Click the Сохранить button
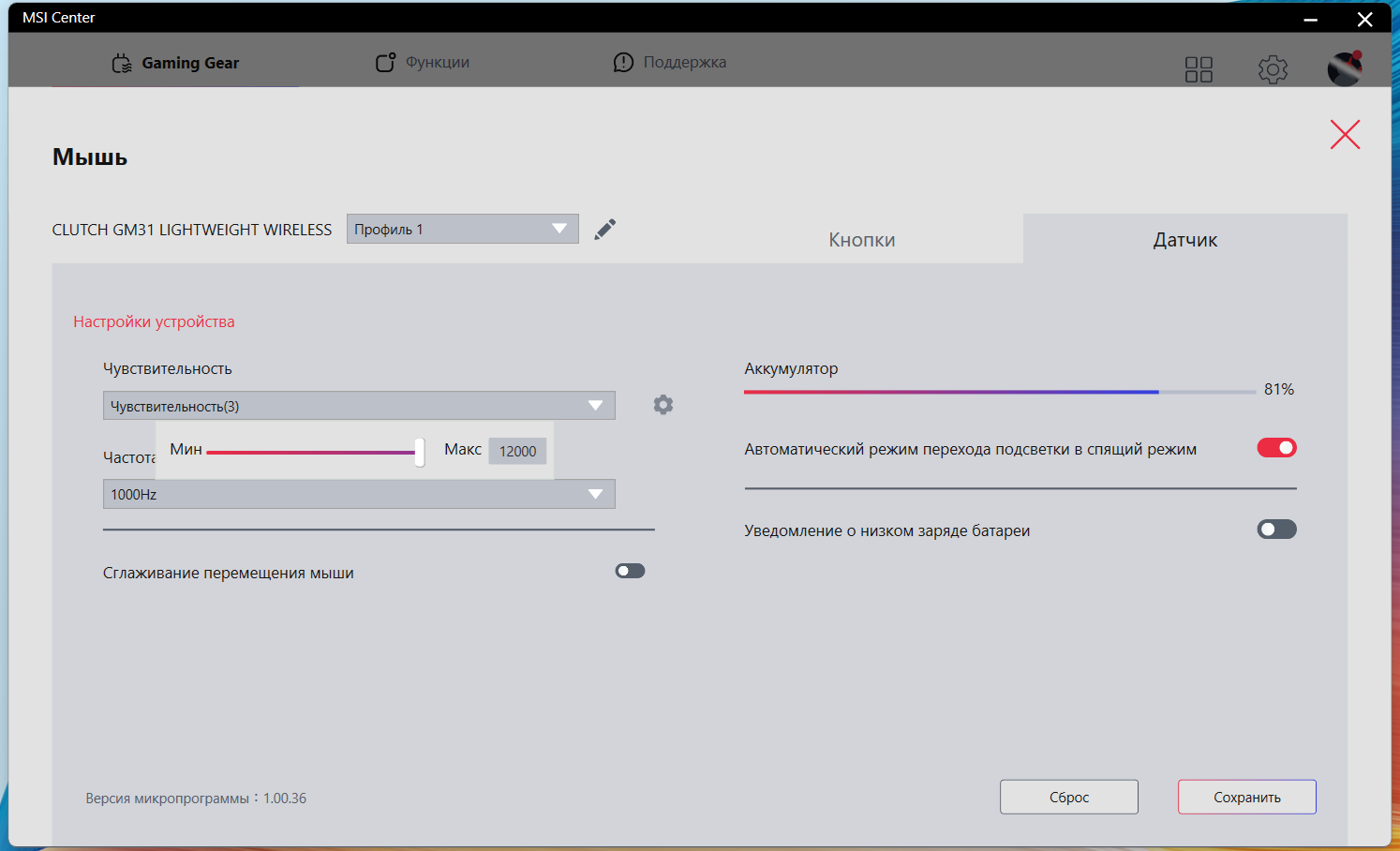 tap(1246, 798)
